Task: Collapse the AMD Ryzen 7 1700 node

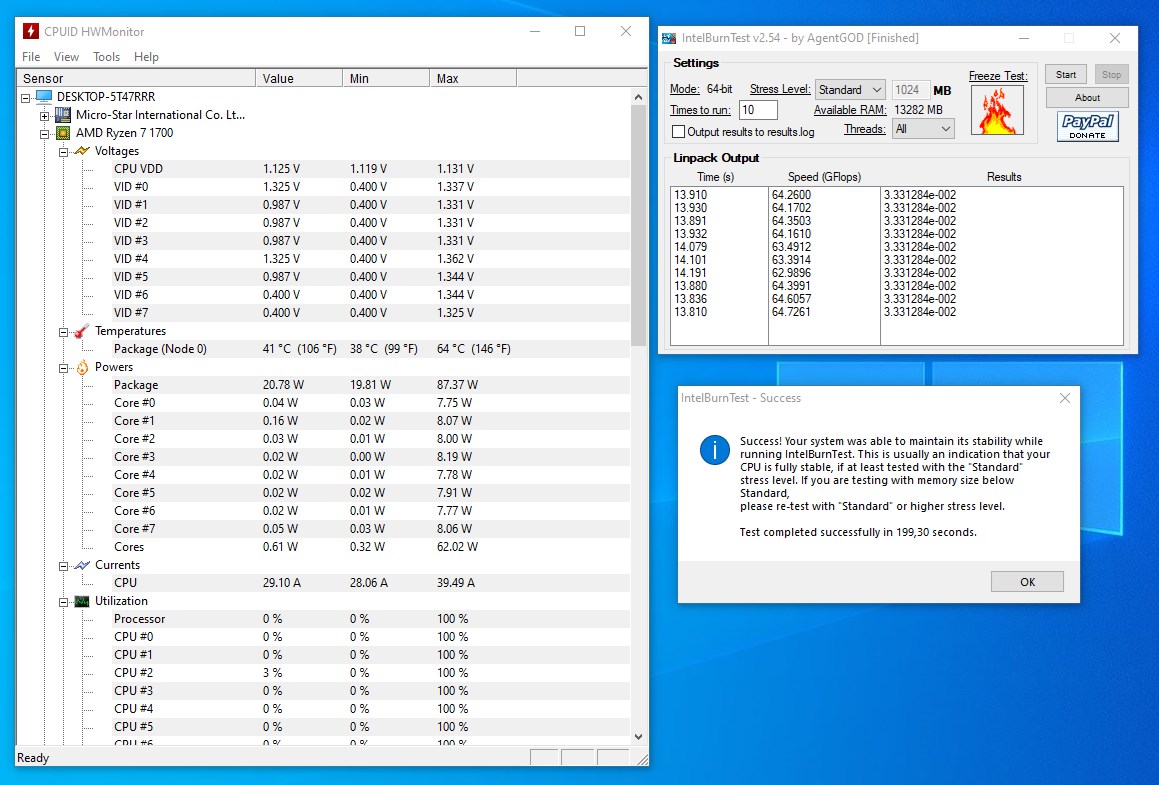Action: [45, 134]
